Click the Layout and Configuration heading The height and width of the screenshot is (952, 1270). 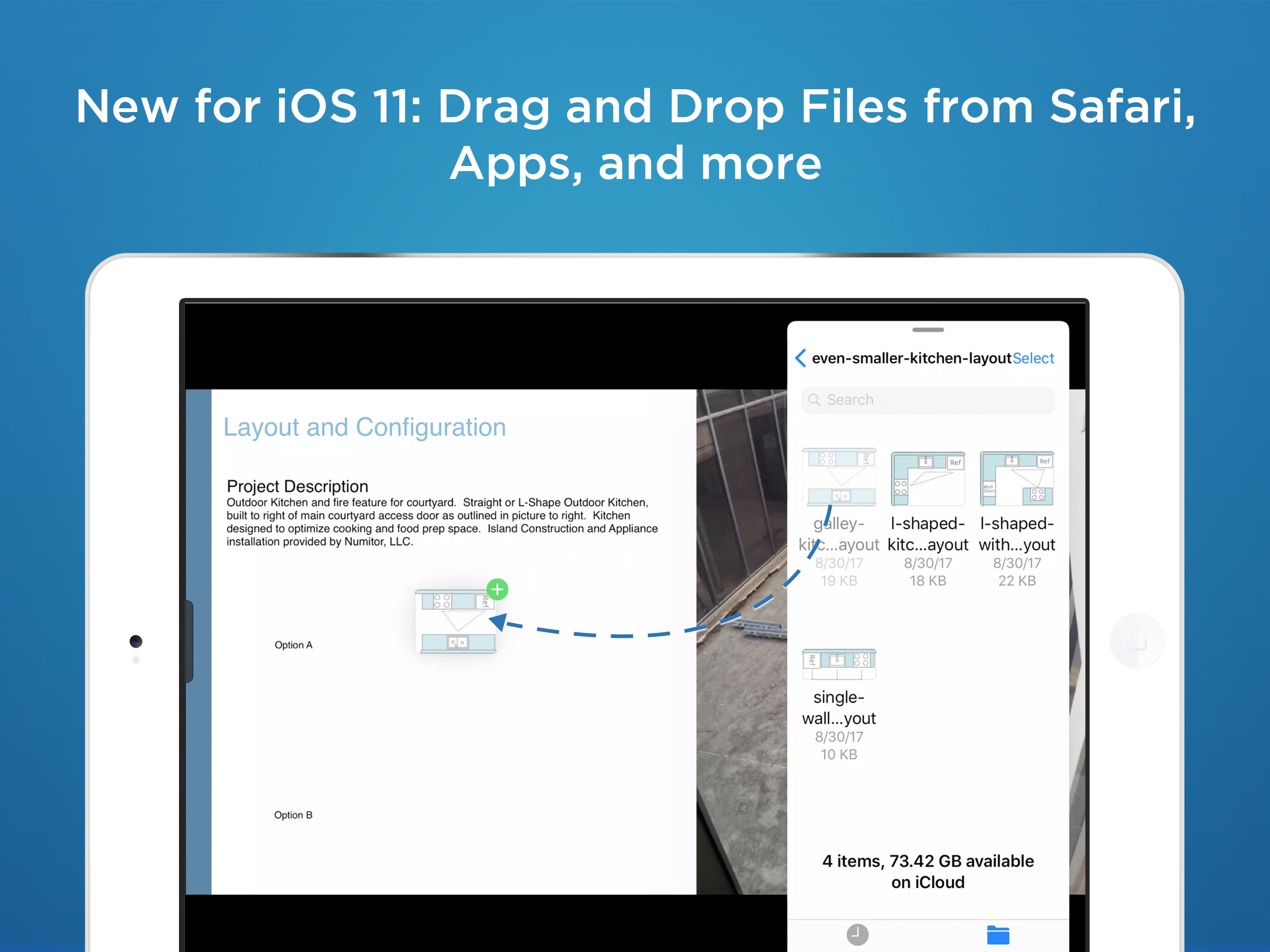click(x=364, y=427)
